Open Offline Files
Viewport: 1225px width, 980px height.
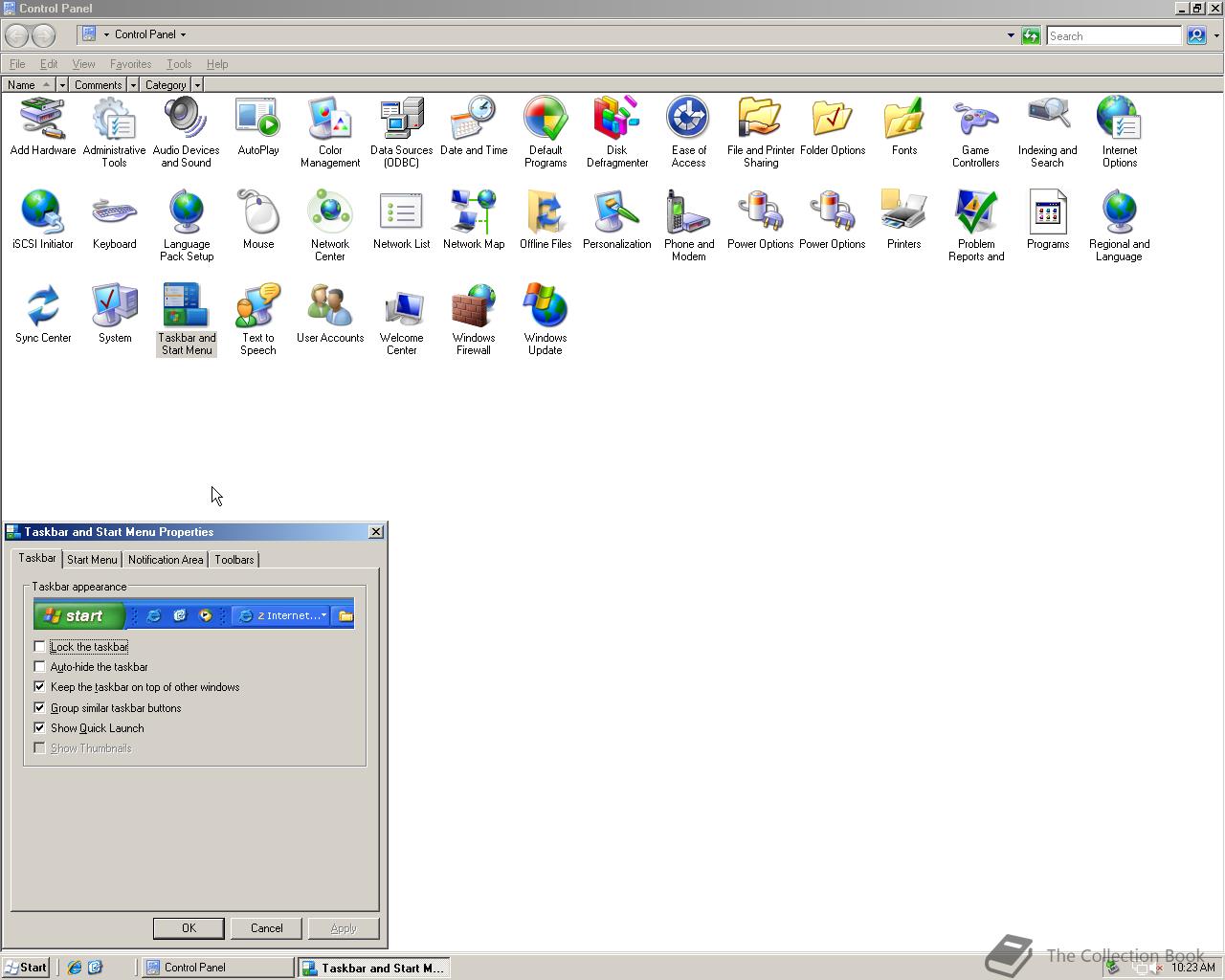point(546,220)
